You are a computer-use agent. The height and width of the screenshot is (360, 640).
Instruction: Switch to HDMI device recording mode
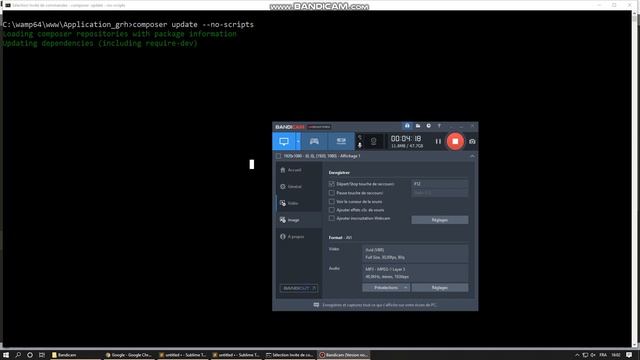341,141
